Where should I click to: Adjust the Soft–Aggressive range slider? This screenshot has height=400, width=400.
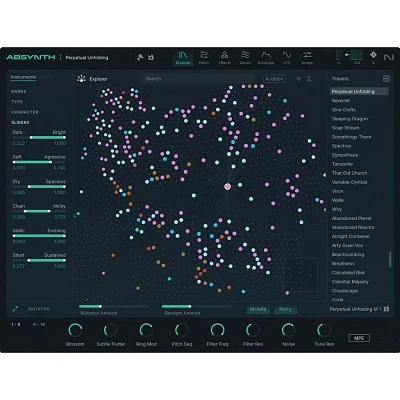39,162
